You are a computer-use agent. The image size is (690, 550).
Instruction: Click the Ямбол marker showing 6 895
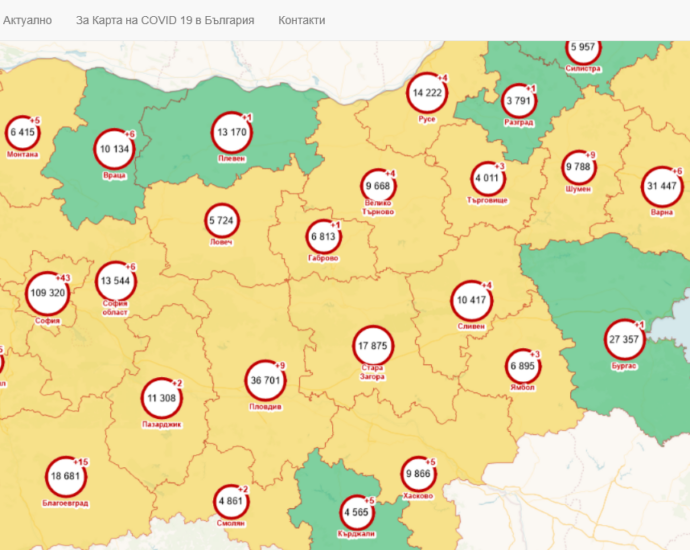523,366
